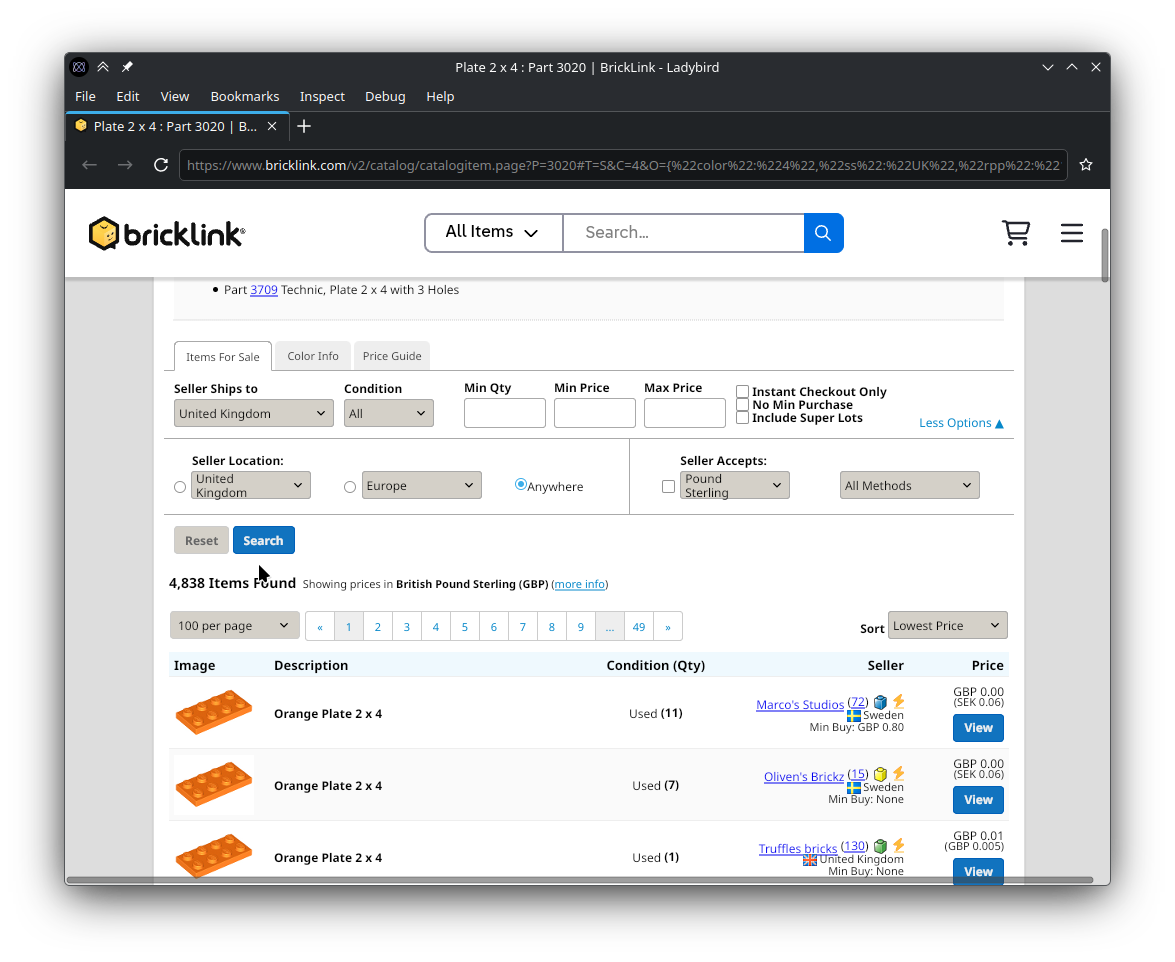Select Anywhere seller location radio
1175x962 pixels.
tap(521, 484)
